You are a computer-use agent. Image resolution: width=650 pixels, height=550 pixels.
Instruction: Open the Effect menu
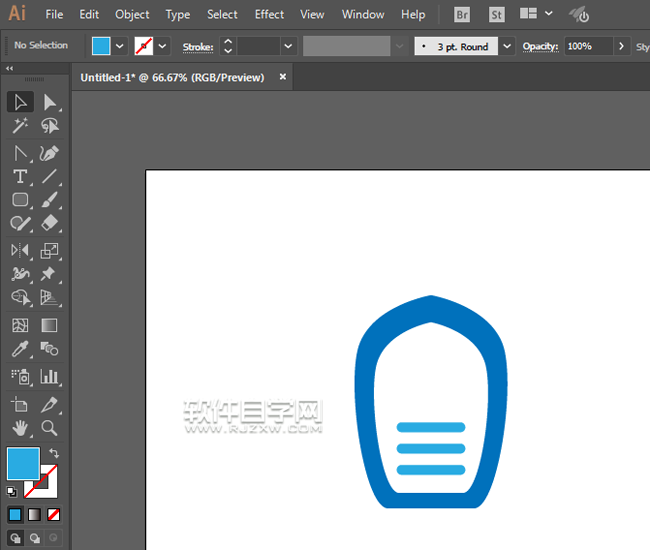[269, 15]
